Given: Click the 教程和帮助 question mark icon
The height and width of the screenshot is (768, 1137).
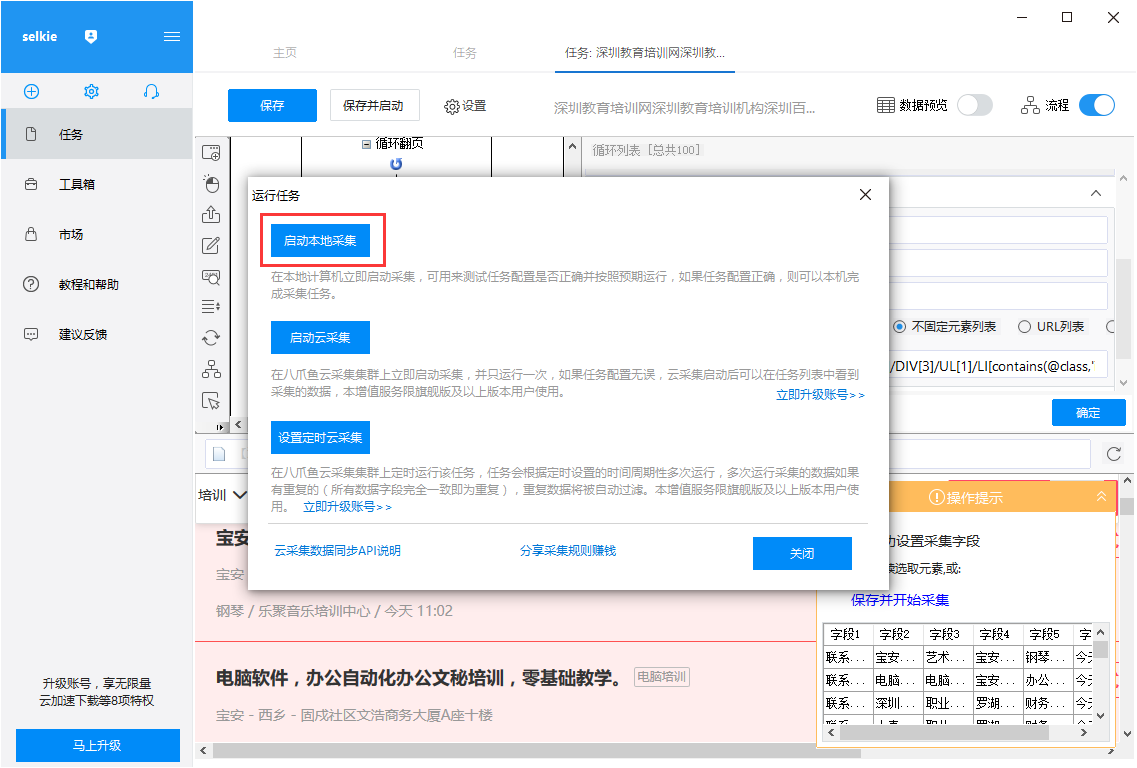Looking at the screenshot, I should point(31,284).
